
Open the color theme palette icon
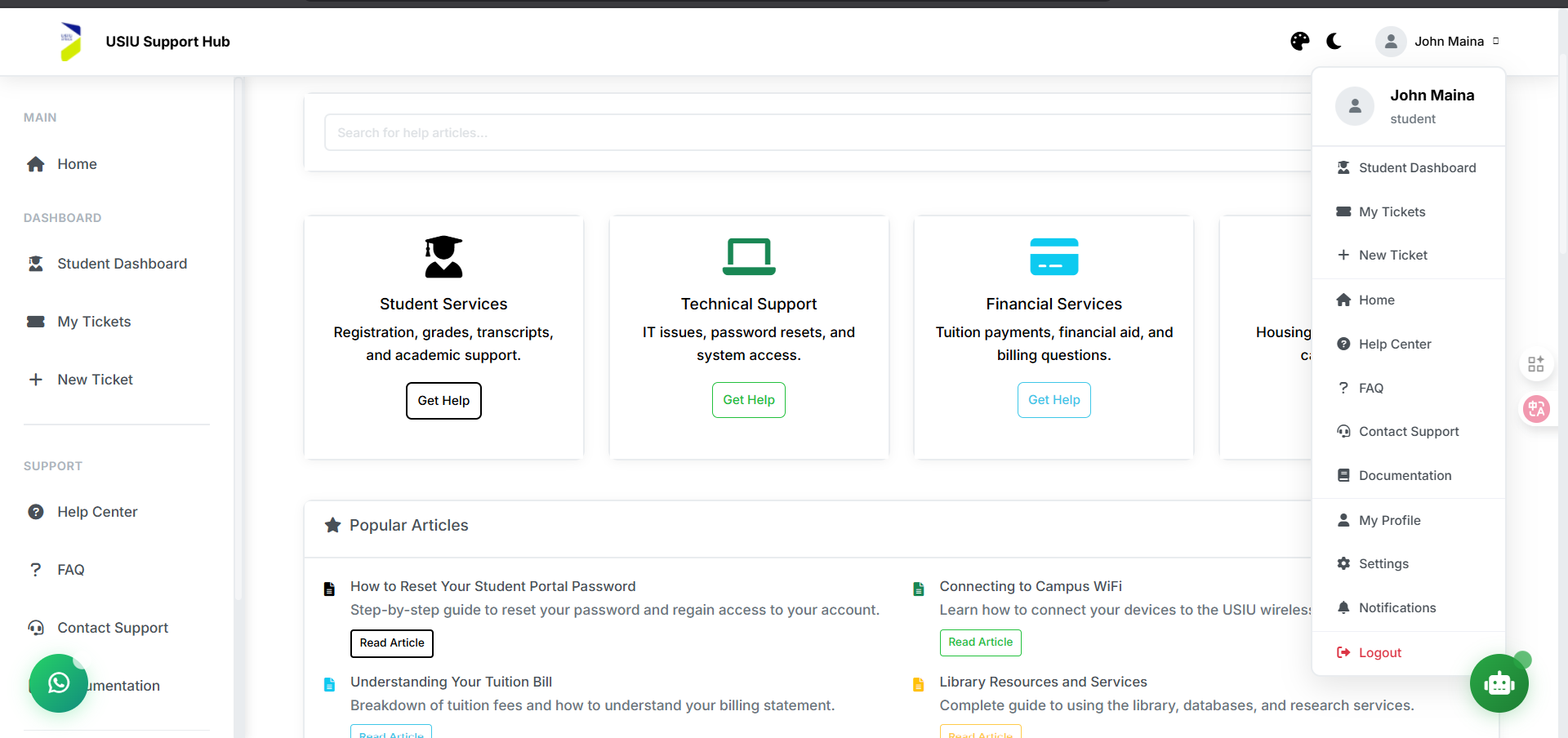(1299, 41)
